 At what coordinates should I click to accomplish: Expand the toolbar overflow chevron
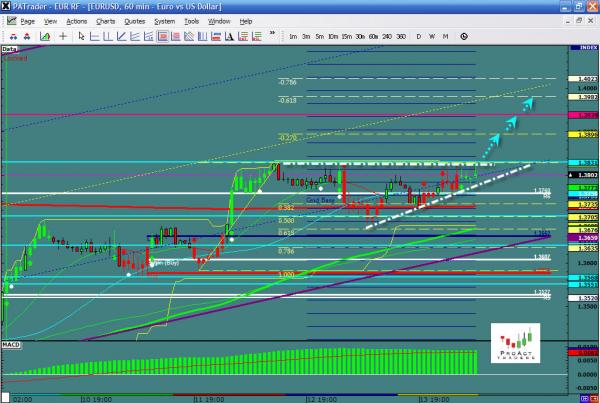pyautogui.click(x=272, y=33)
